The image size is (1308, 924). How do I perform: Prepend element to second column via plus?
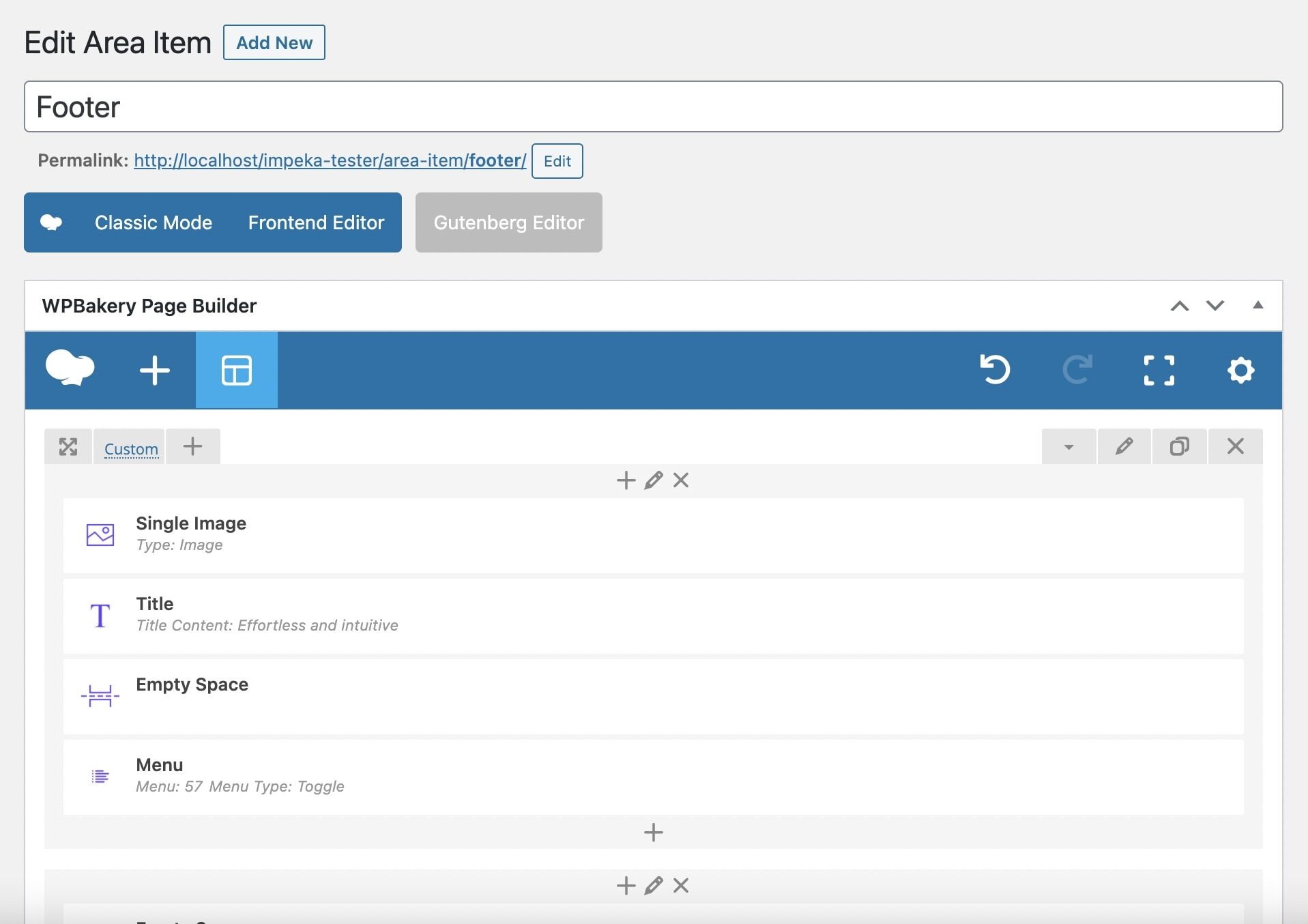626,886
